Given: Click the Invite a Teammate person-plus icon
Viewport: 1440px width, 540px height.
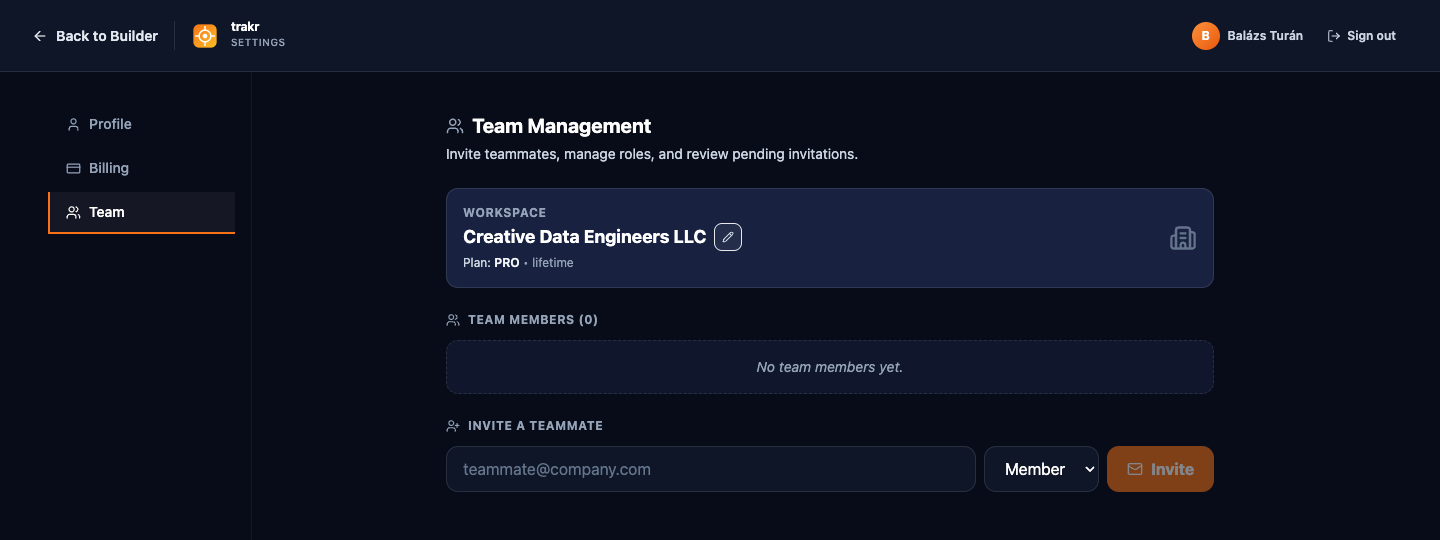Looking at the screenshot, I should [x=453, y=426].
